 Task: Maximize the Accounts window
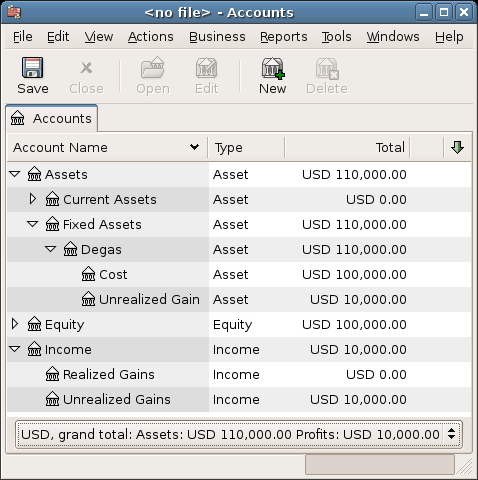[444, 13]
